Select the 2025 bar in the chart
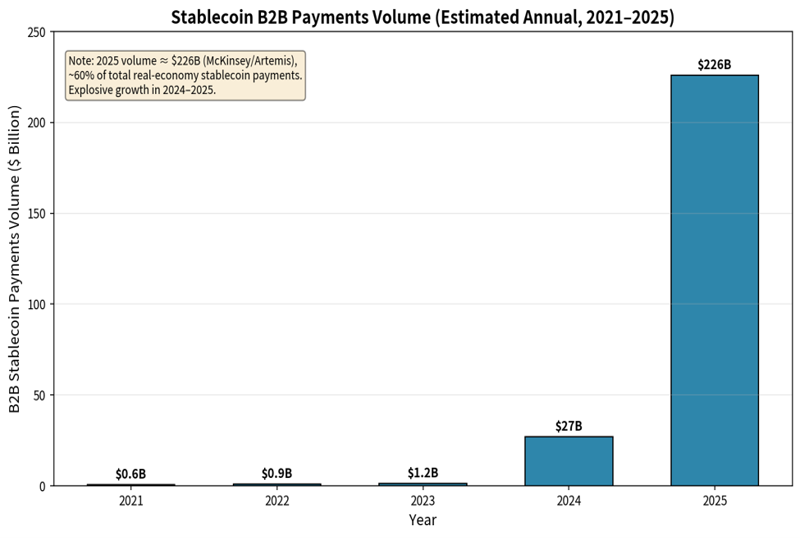The height and width of the screenshot is (538, 800). (x=714, y=280)
